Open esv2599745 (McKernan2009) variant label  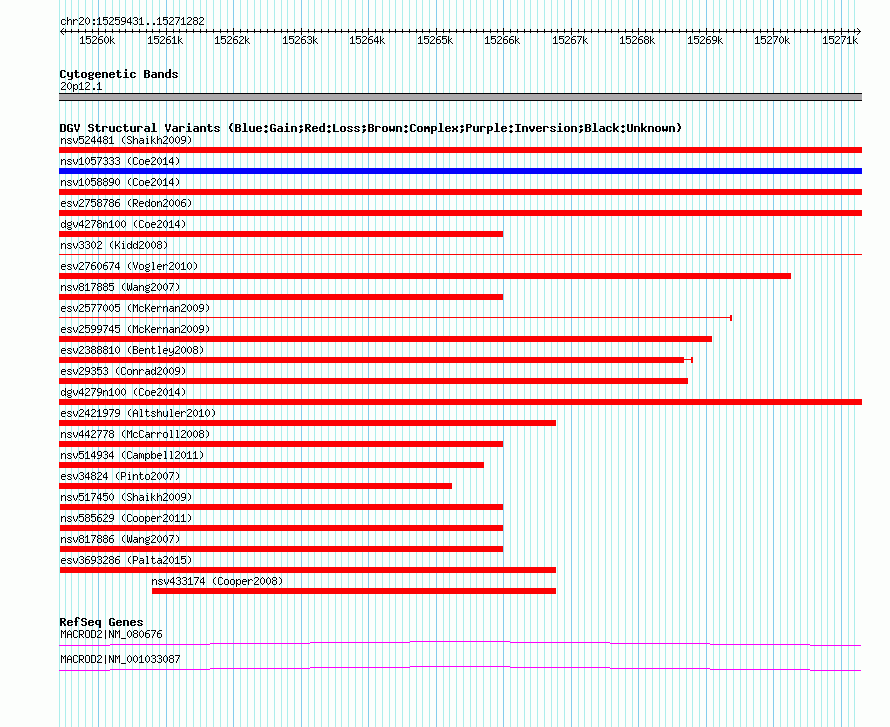[x=135, y=329]
